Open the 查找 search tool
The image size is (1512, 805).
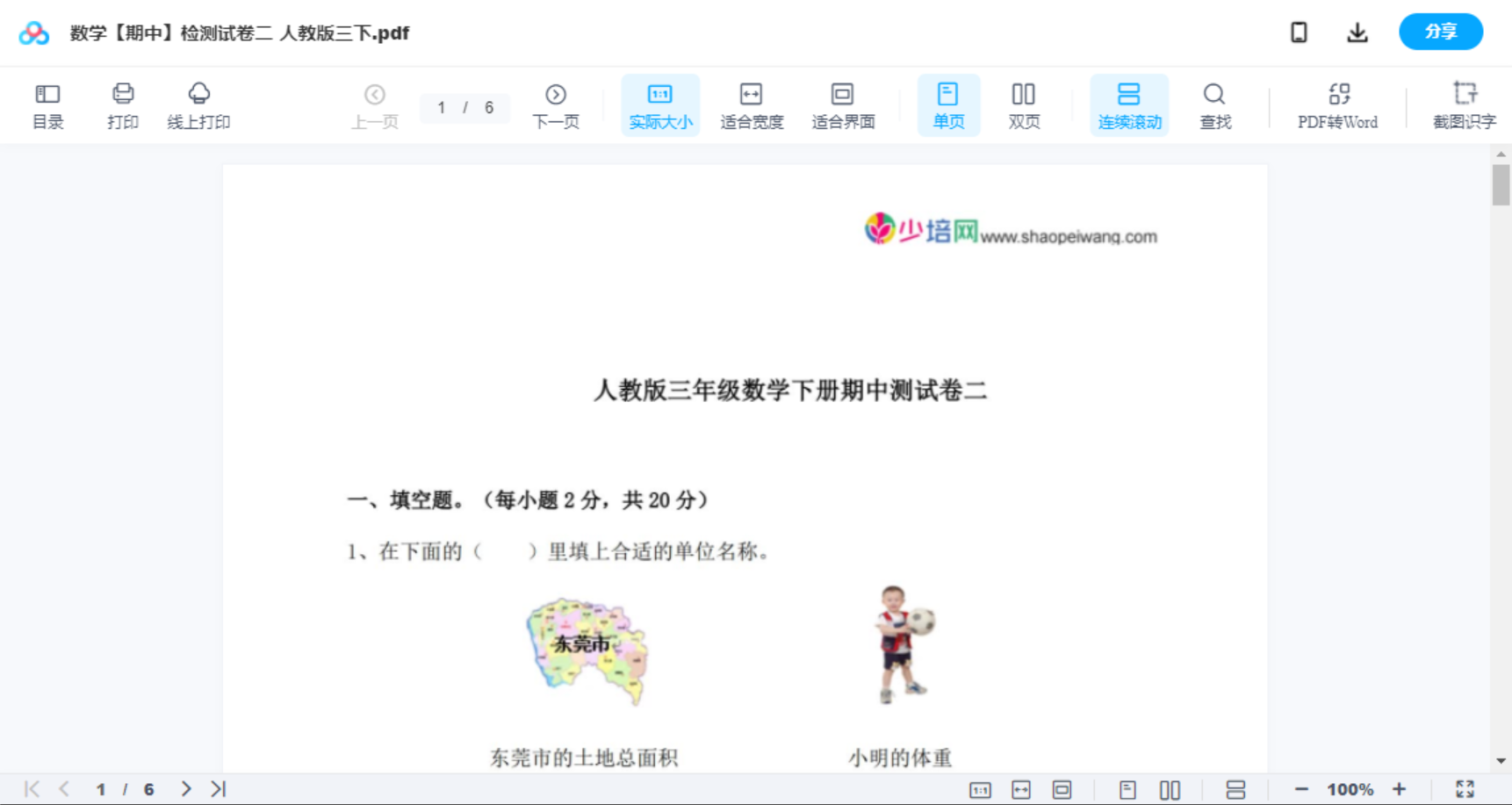(x=1215, y=104)
